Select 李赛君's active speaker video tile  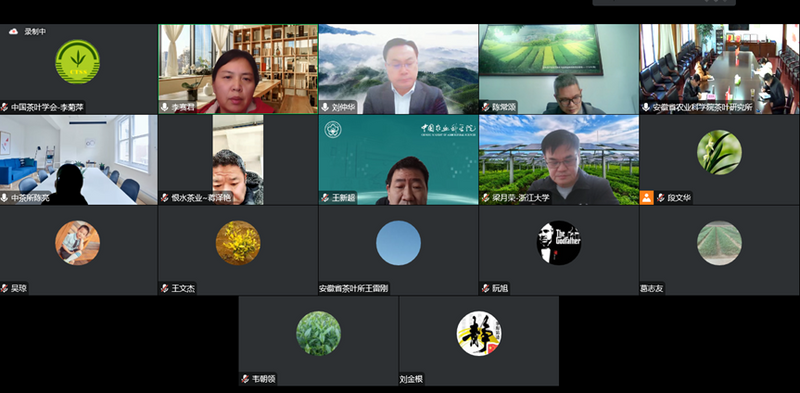(x=238, y=69)
